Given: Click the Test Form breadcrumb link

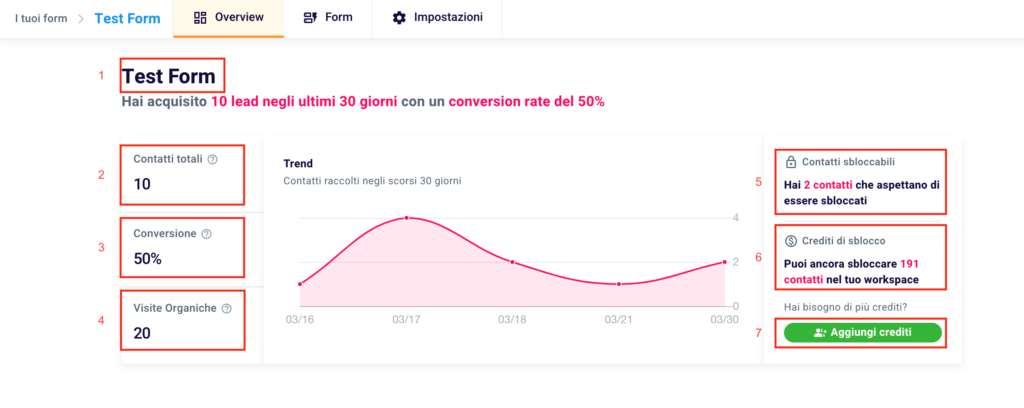Looking at the screenshot, I should point(127,18).
